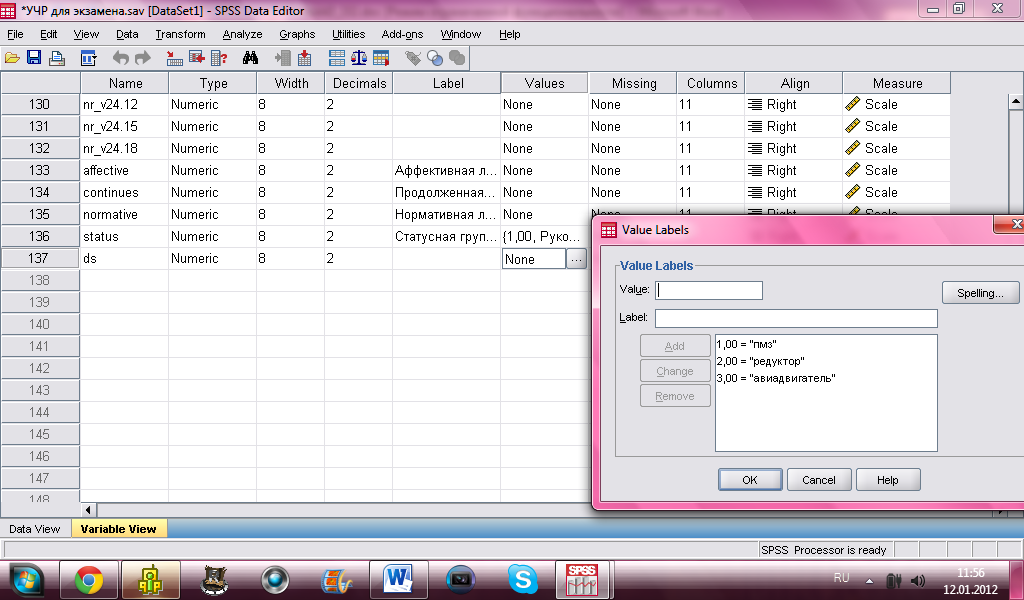Click the variable name cell 'affective'
The width and height of the screenshot is (1024, 600).
pyautogui.click(x=125, y=170)
